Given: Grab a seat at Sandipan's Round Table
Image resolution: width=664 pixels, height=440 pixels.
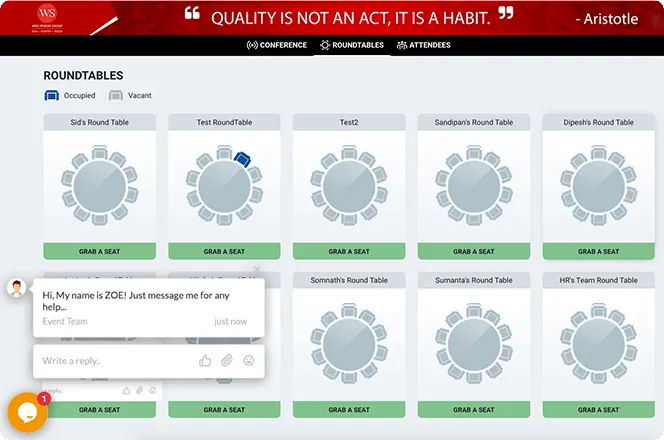Looking at the screenshot, I should [x=474, y=251].
